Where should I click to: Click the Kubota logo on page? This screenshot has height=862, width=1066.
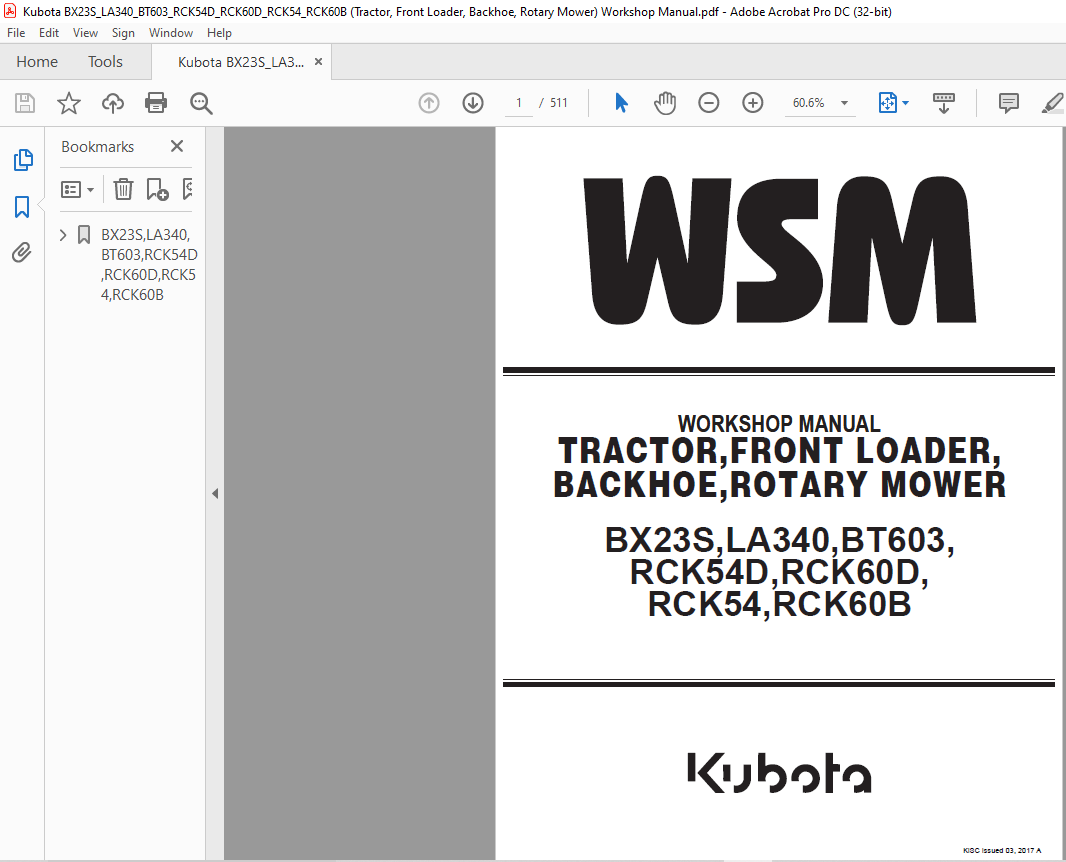pos(779,773)
